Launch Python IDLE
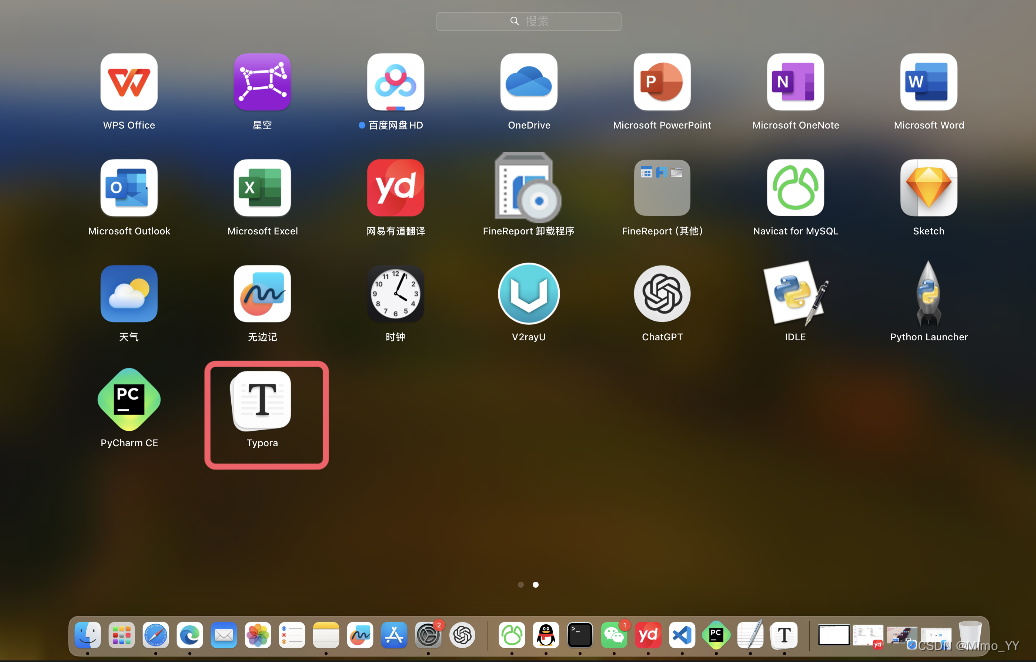This screenshot has width=1036, height=662. tap(796, 293)
